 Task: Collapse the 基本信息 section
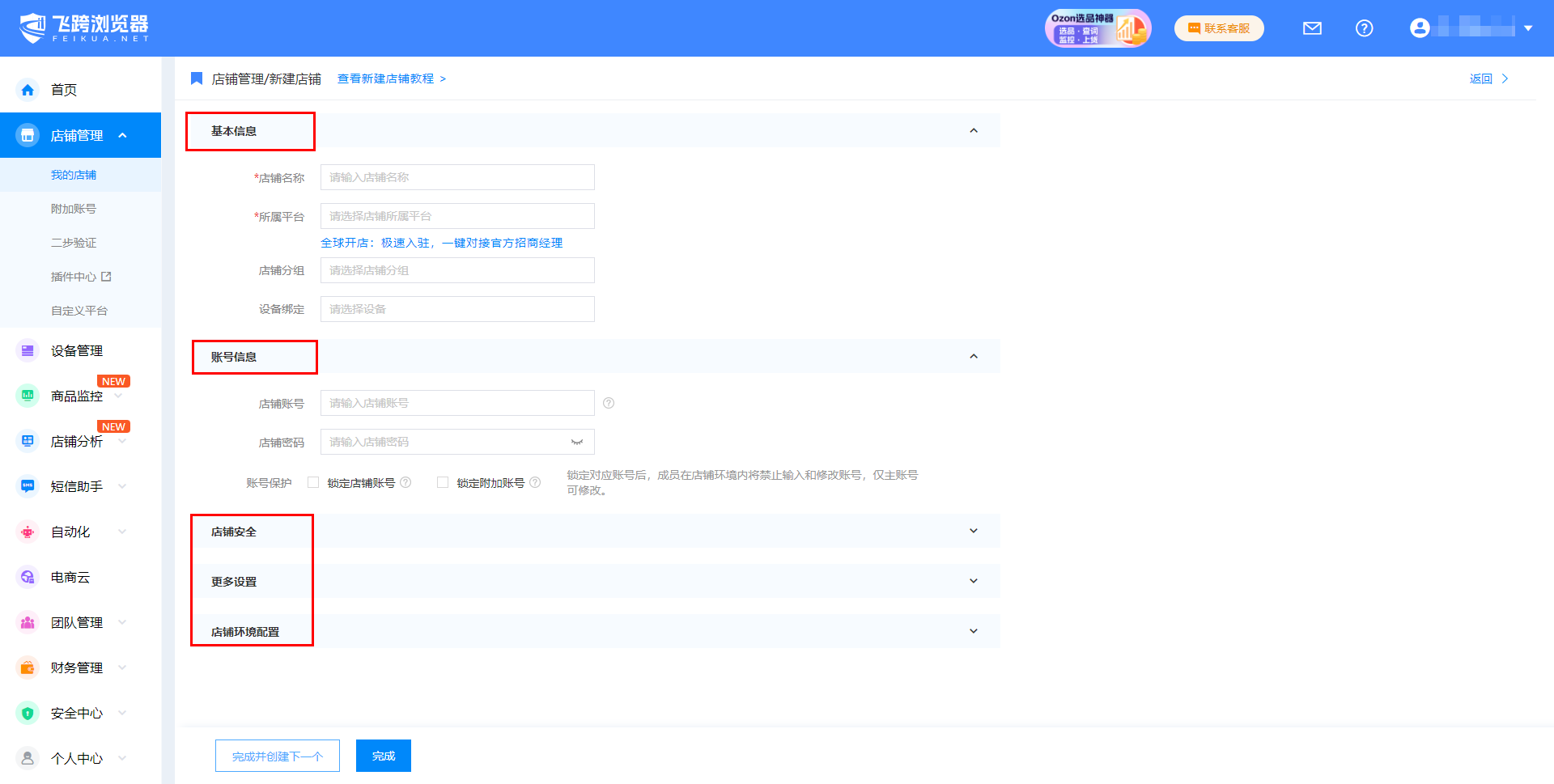(x=973, y=130)
